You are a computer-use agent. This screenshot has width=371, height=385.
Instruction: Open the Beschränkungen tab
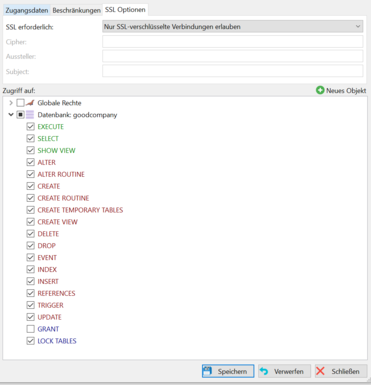pos(76,10)
